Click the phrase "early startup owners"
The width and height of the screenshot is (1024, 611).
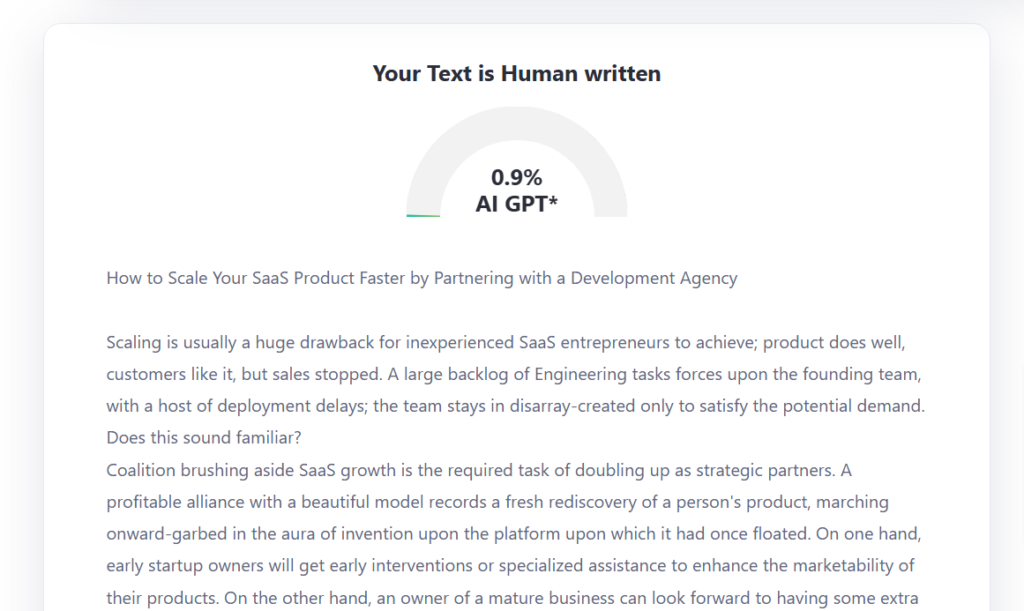pyautogui.click(x=185, y=566)
